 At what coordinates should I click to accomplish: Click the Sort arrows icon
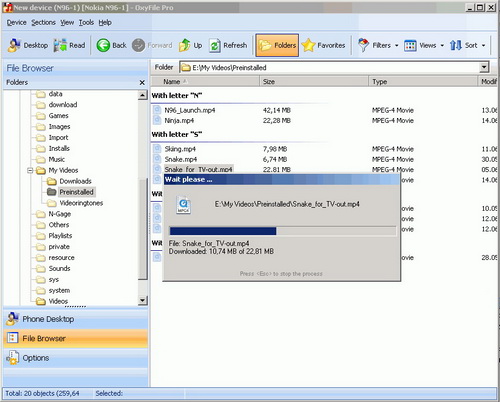[x=456, y=45]
